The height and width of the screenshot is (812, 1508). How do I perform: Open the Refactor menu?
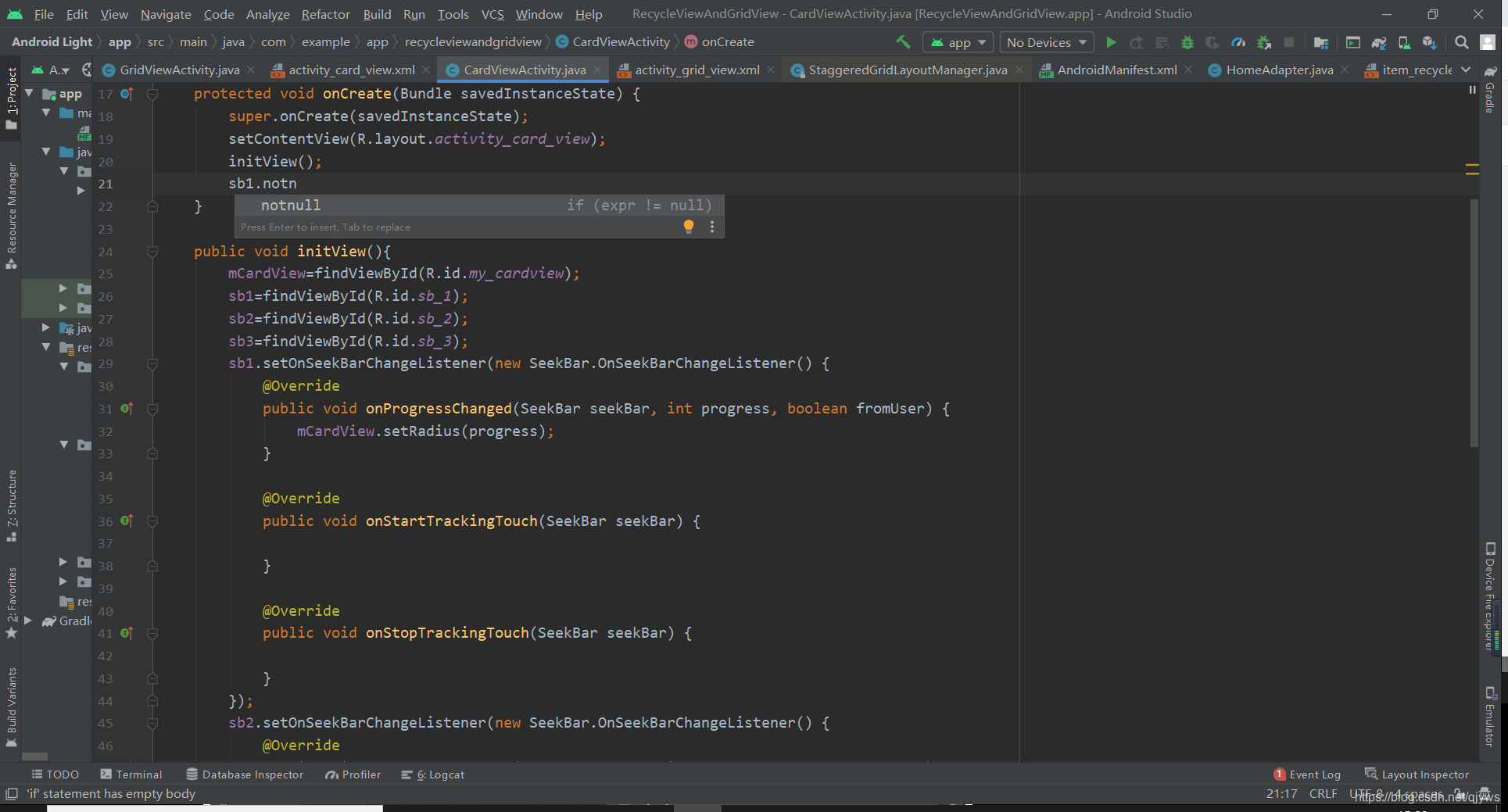325,14
